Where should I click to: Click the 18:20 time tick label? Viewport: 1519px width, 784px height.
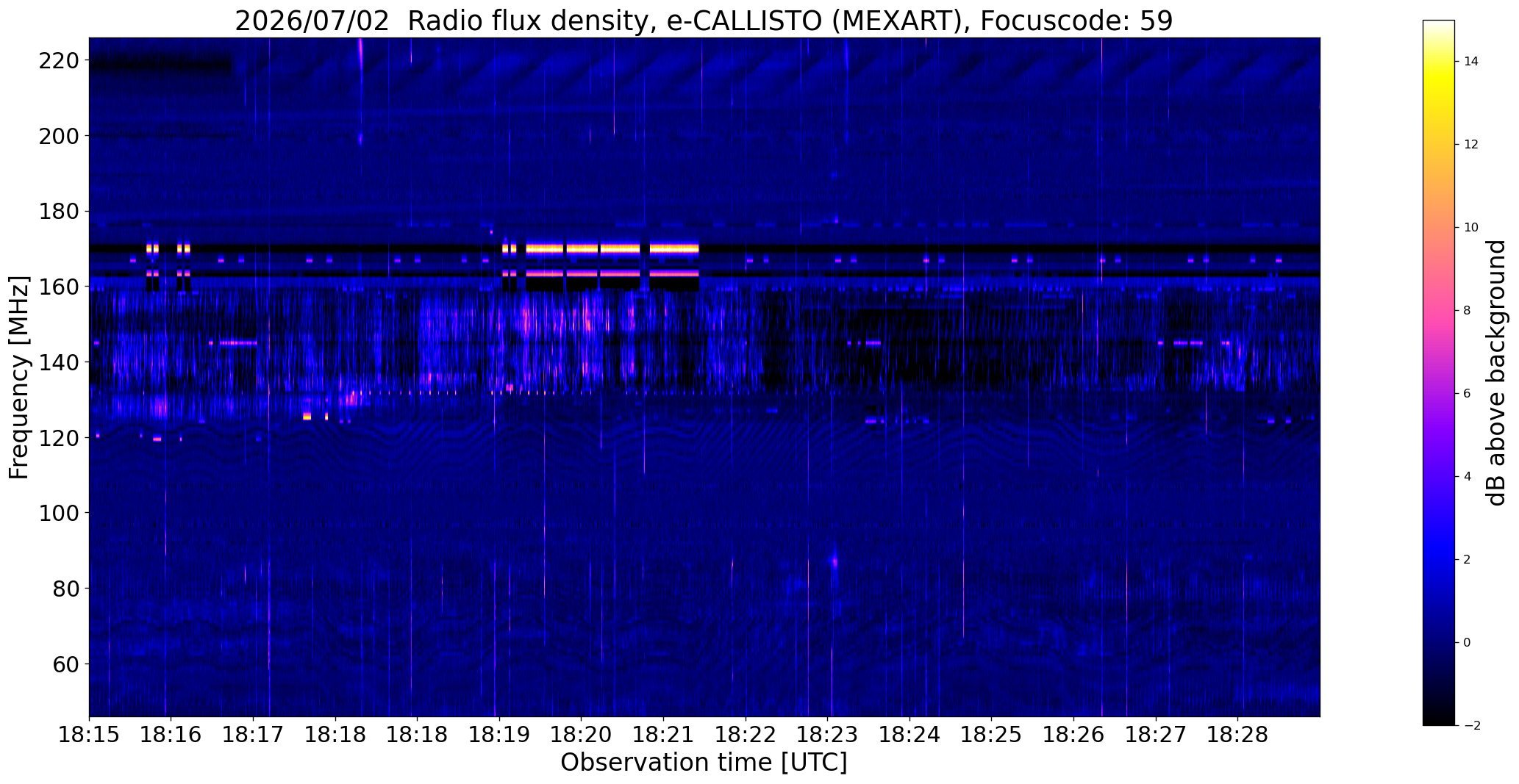pos(582,736)
